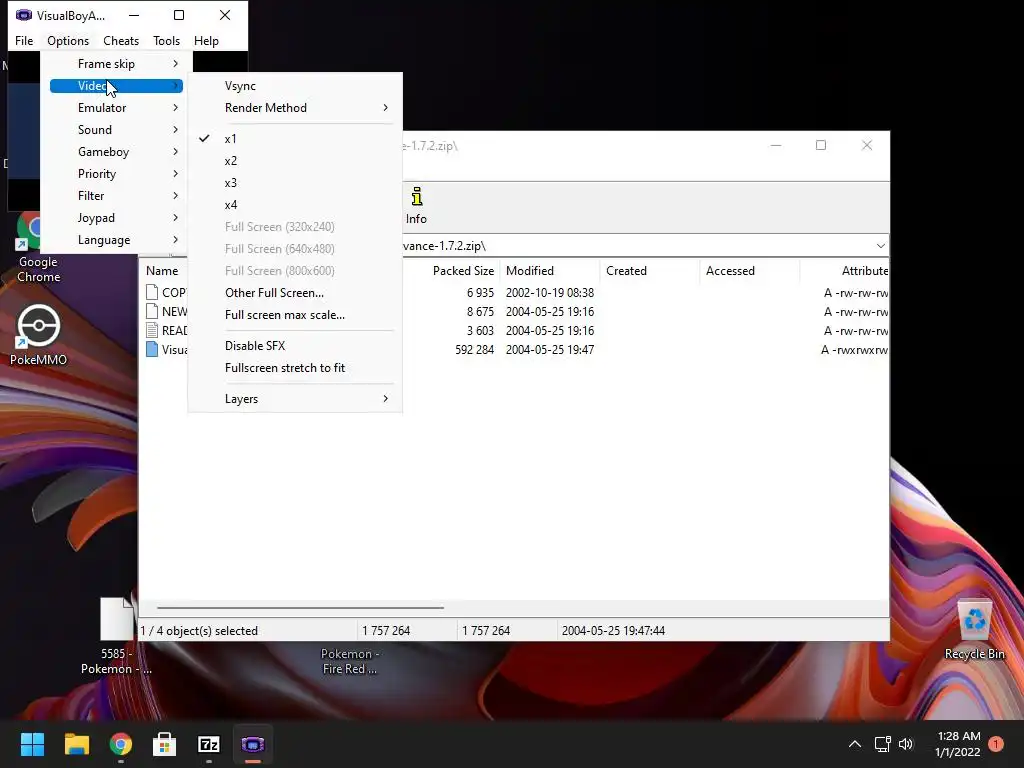
Task: Click the 7-Zip path input field
Action: point(637,246)
